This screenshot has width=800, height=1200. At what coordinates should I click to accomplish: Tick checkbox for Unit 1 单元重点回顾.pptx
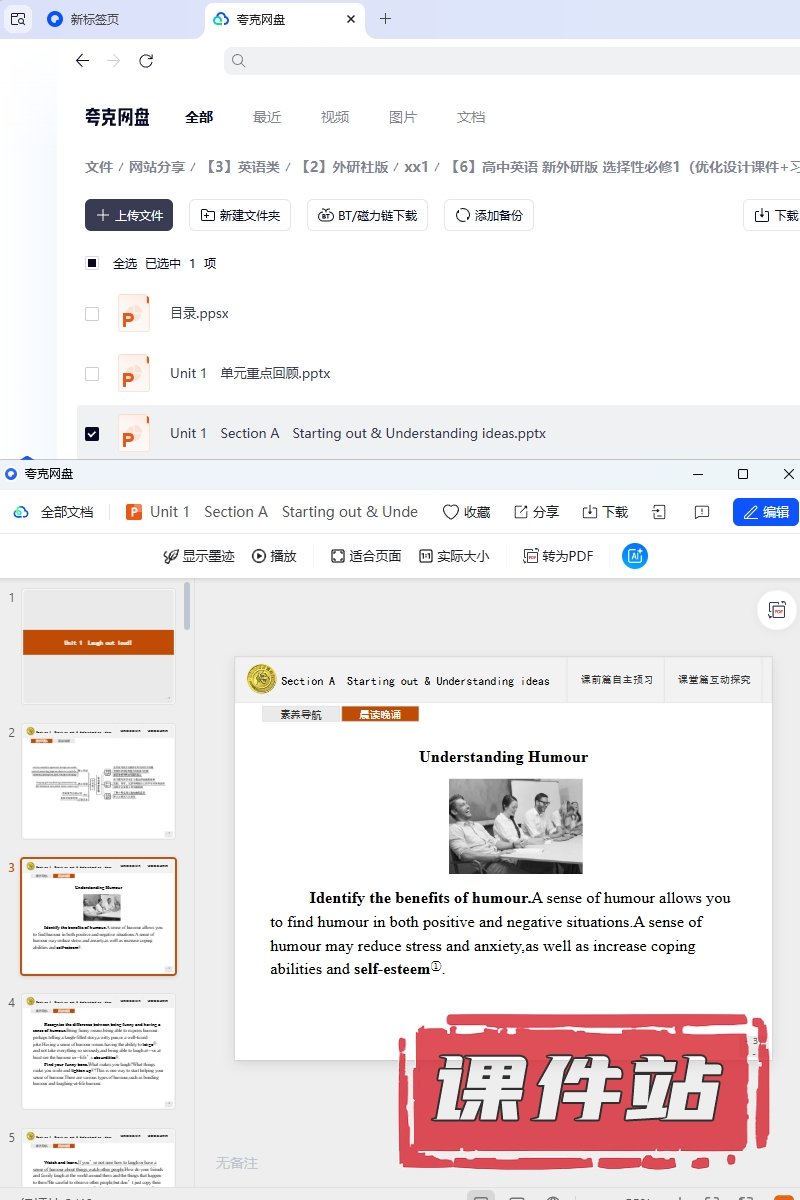coord(92,374)
